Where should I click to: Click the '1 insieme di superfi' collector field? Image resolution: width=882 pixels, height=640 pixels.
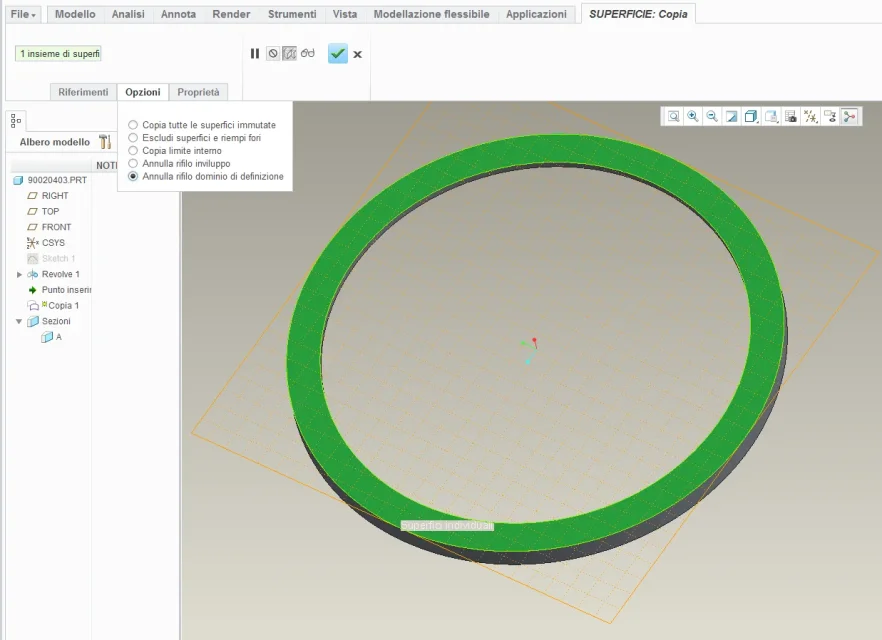58,53
